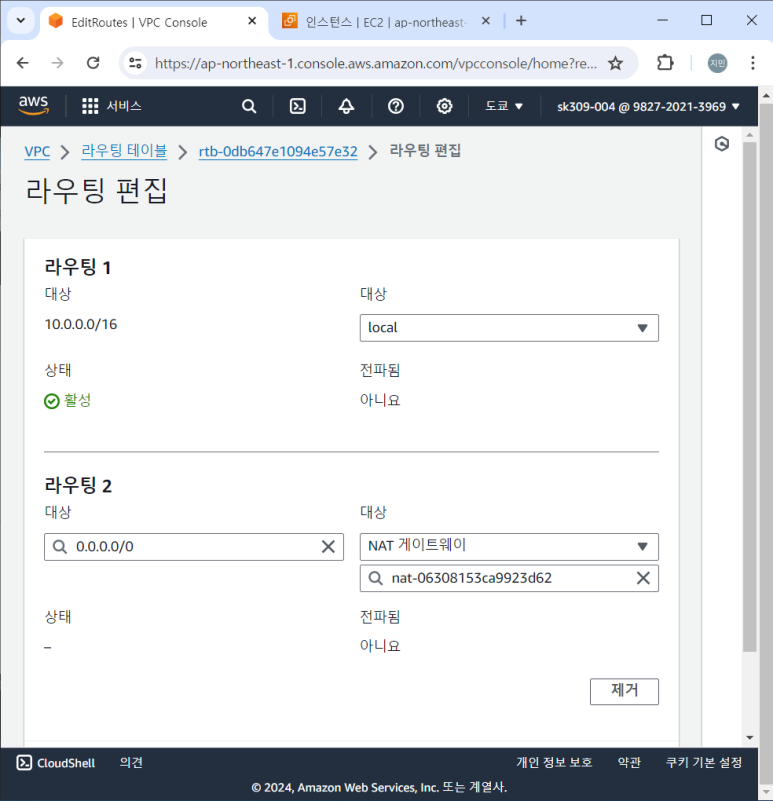View site information icon in address bar

pos(135,63)
